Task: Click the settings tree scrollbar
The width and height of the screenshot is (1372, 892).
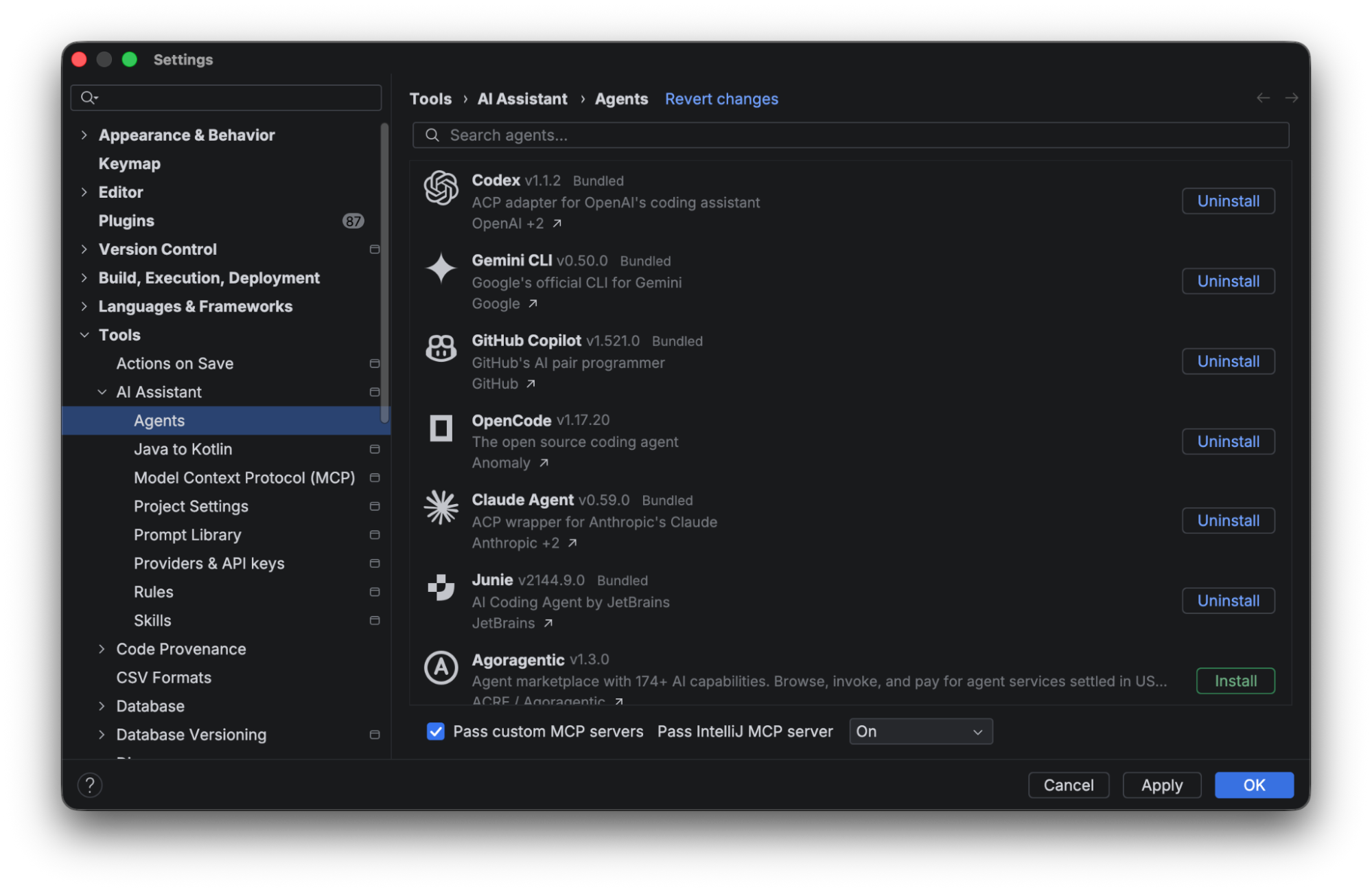Action: pos(384,273)
